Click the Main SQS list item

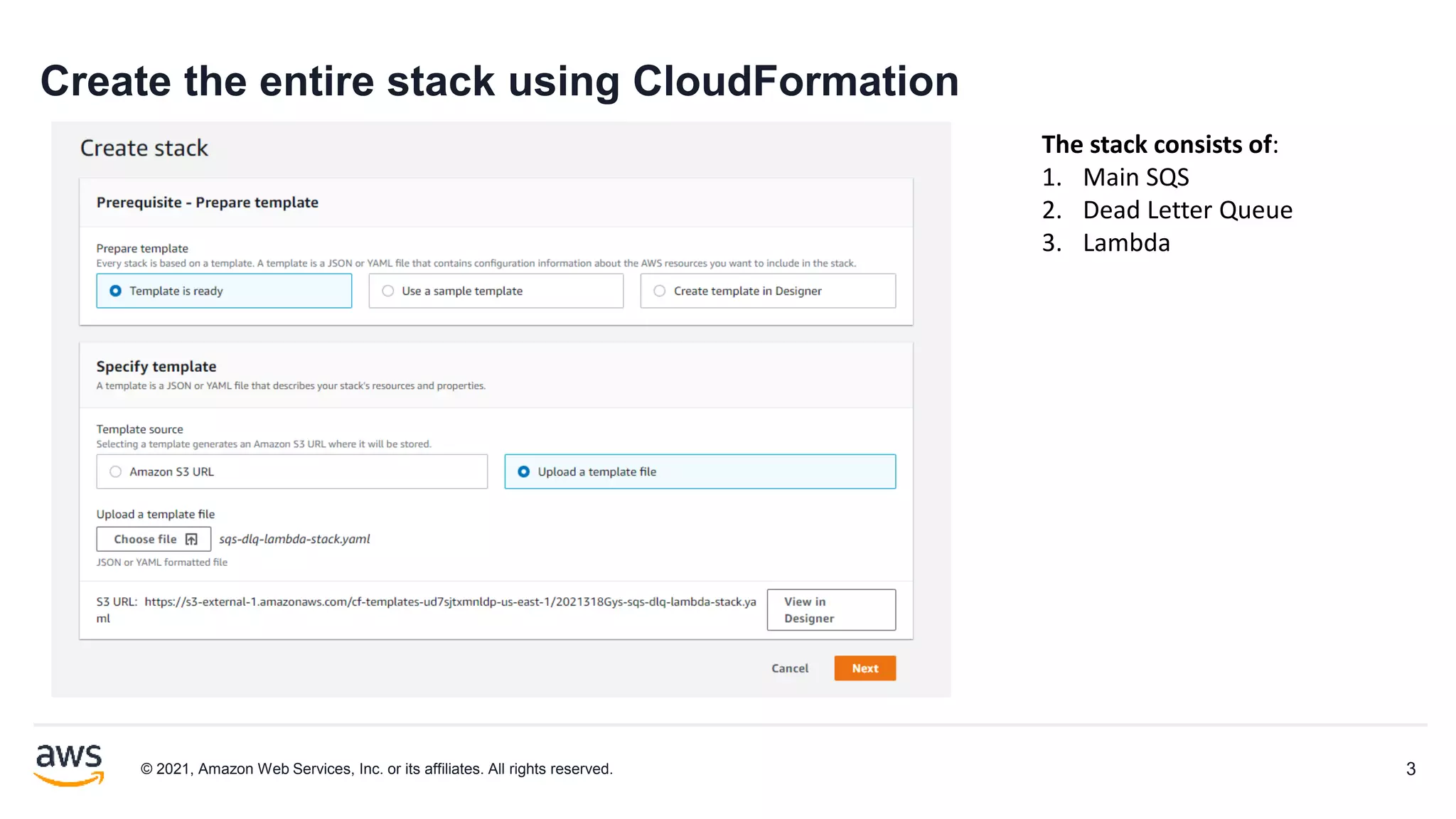point(1135,178)
